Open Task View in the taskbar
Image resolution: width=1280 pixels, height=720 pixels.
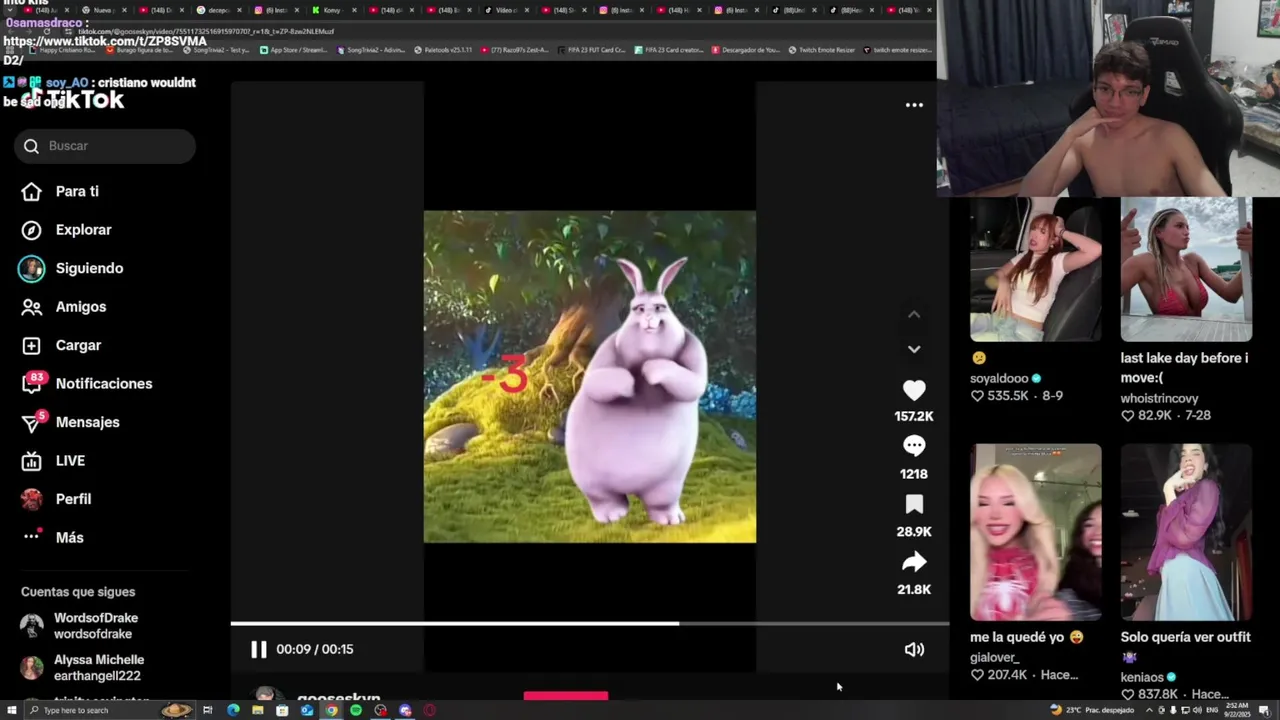[208, 710]
